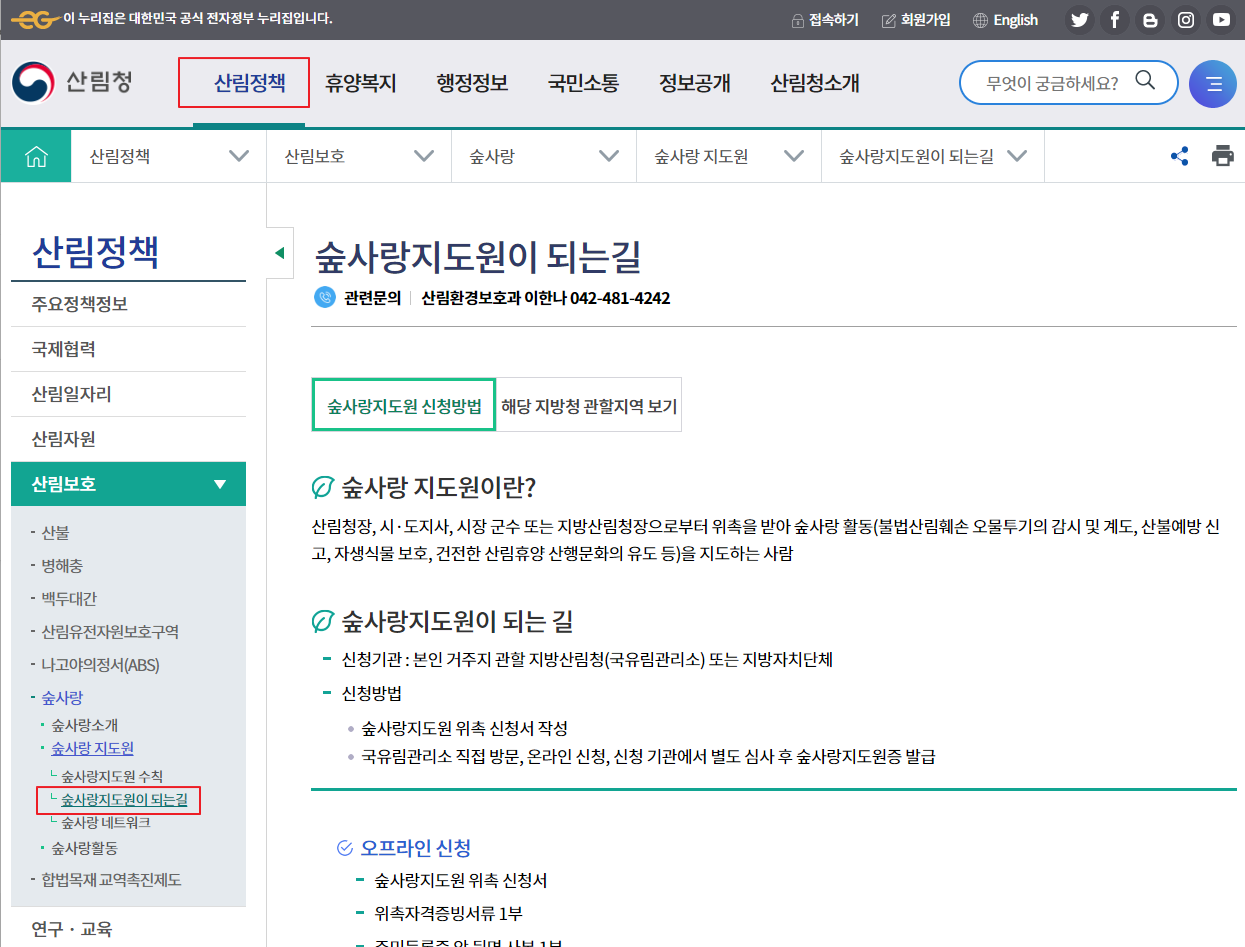Open the 숲사랑 지도원 breadcrumb dropdown

[795, 155]
